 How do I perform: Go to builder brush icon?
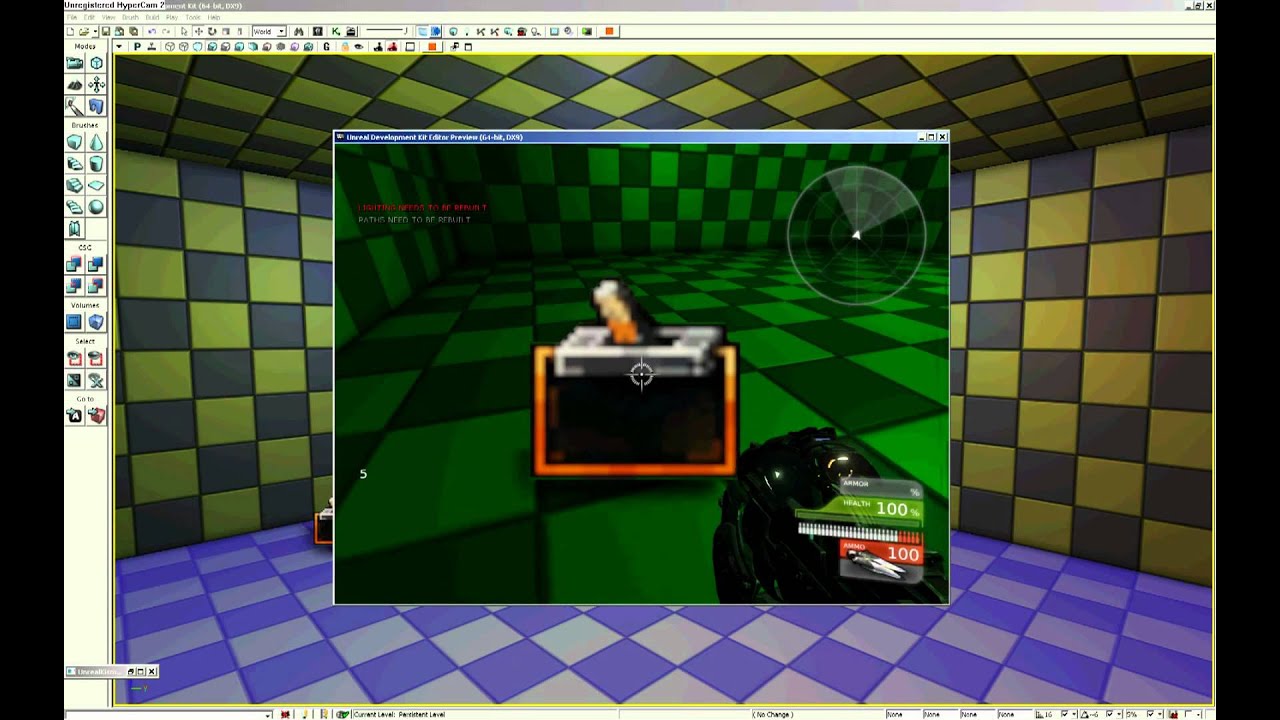pos(96,415)
